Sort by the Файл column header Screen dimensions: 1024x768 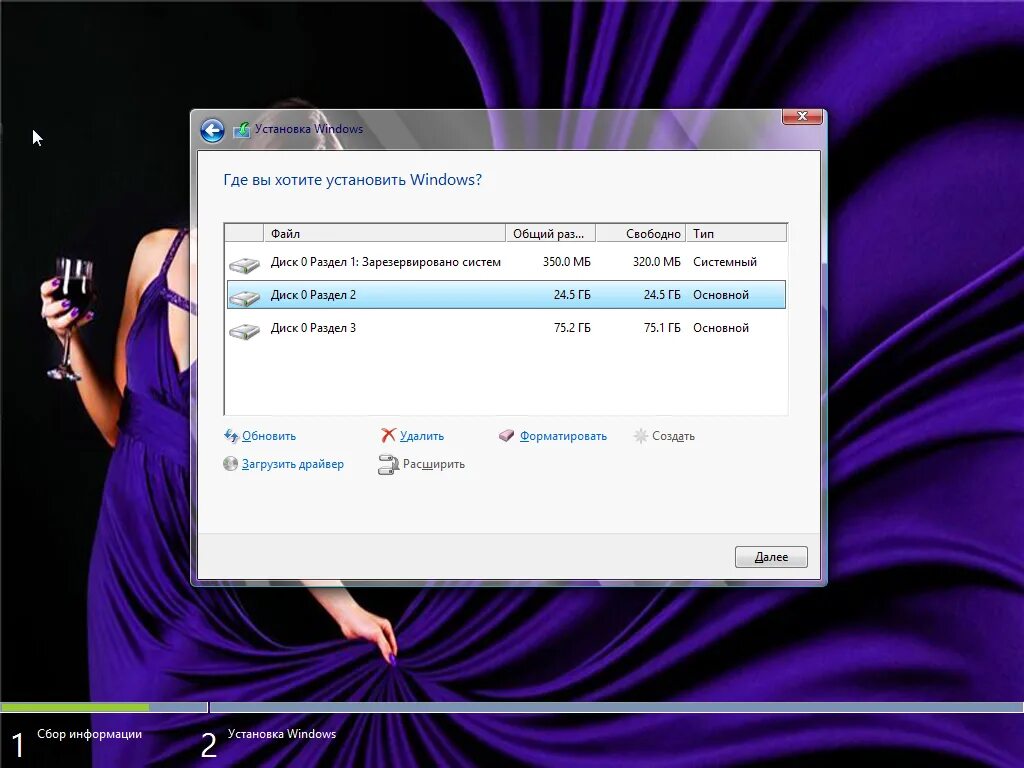point(384,233)
